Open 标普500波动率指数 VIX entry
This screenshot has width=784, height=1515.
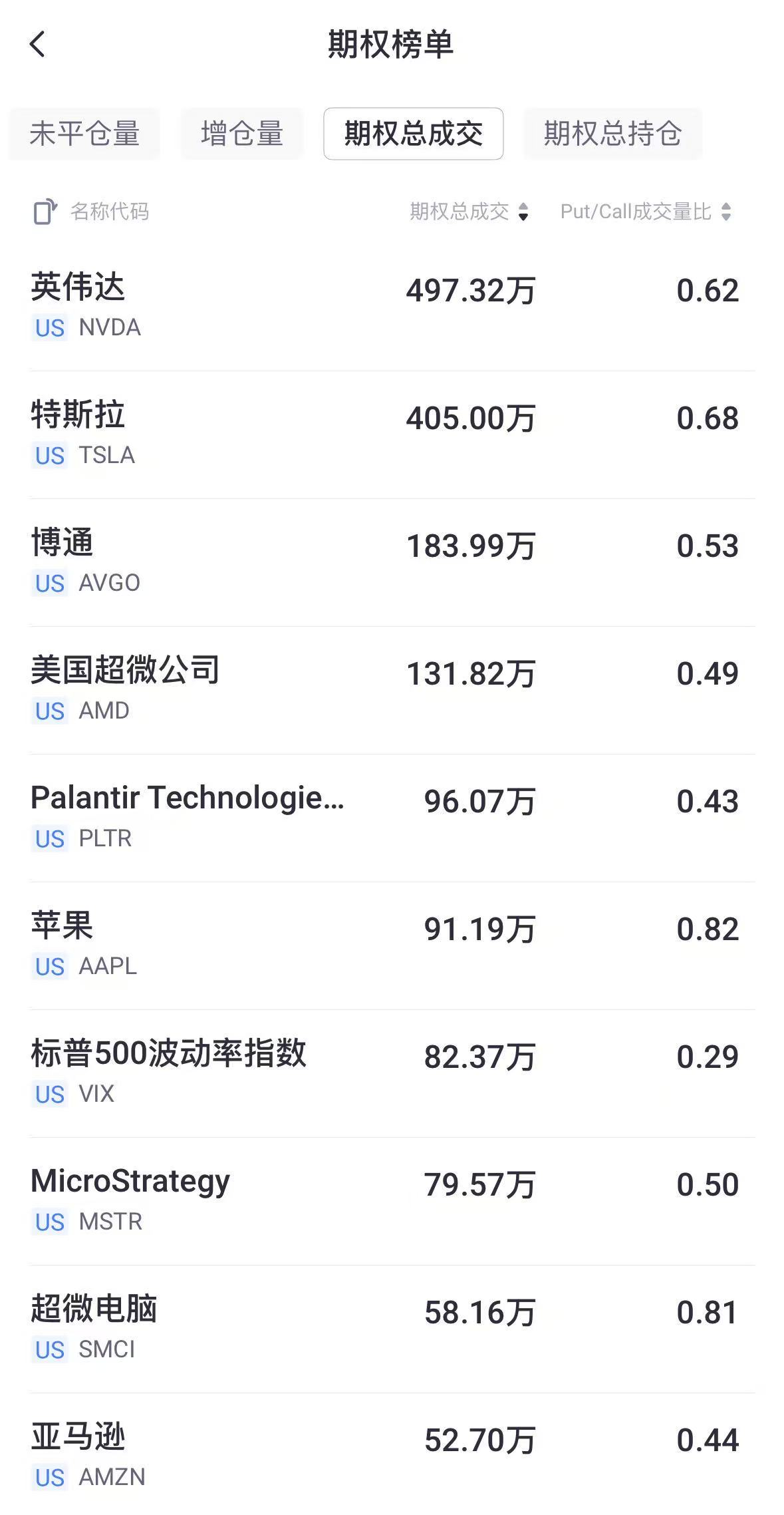click(x=392, y=1073)
